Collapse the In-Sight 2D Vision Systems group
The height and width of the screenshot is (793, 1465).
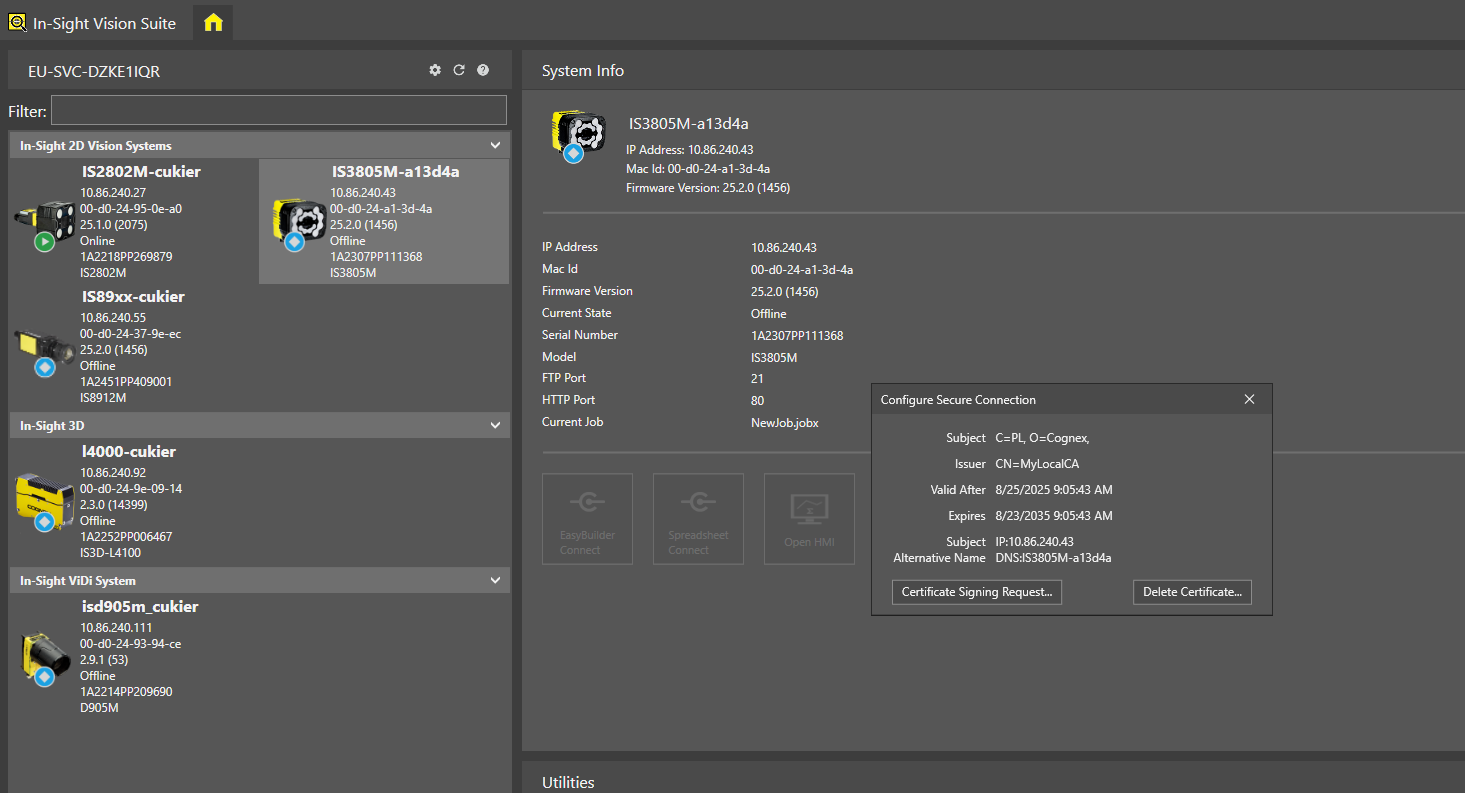point(495,146)
